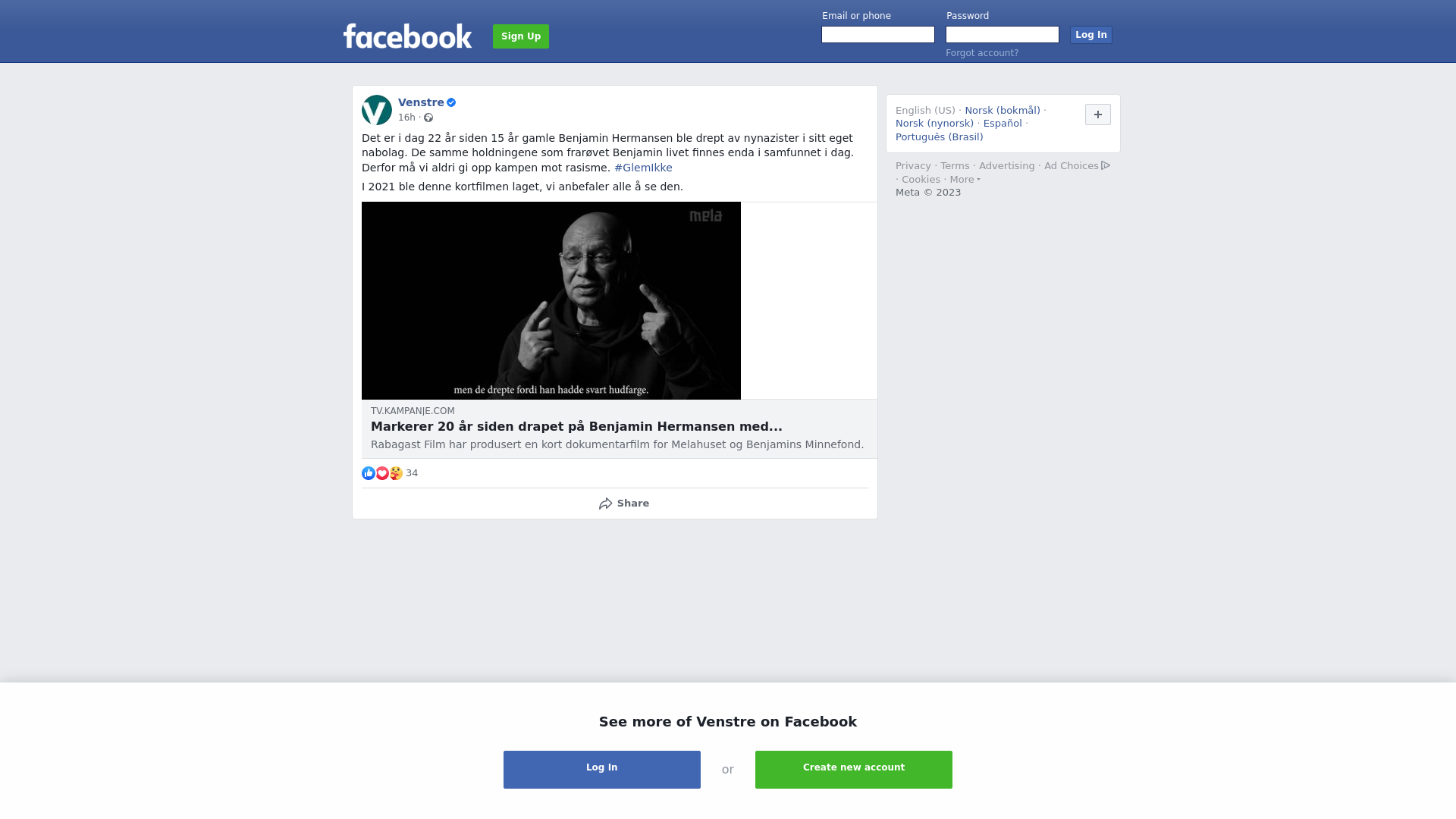The height and width of the screenshot is (819, 1456).
Task: Click the Create new account button
Action: (854, 770)
